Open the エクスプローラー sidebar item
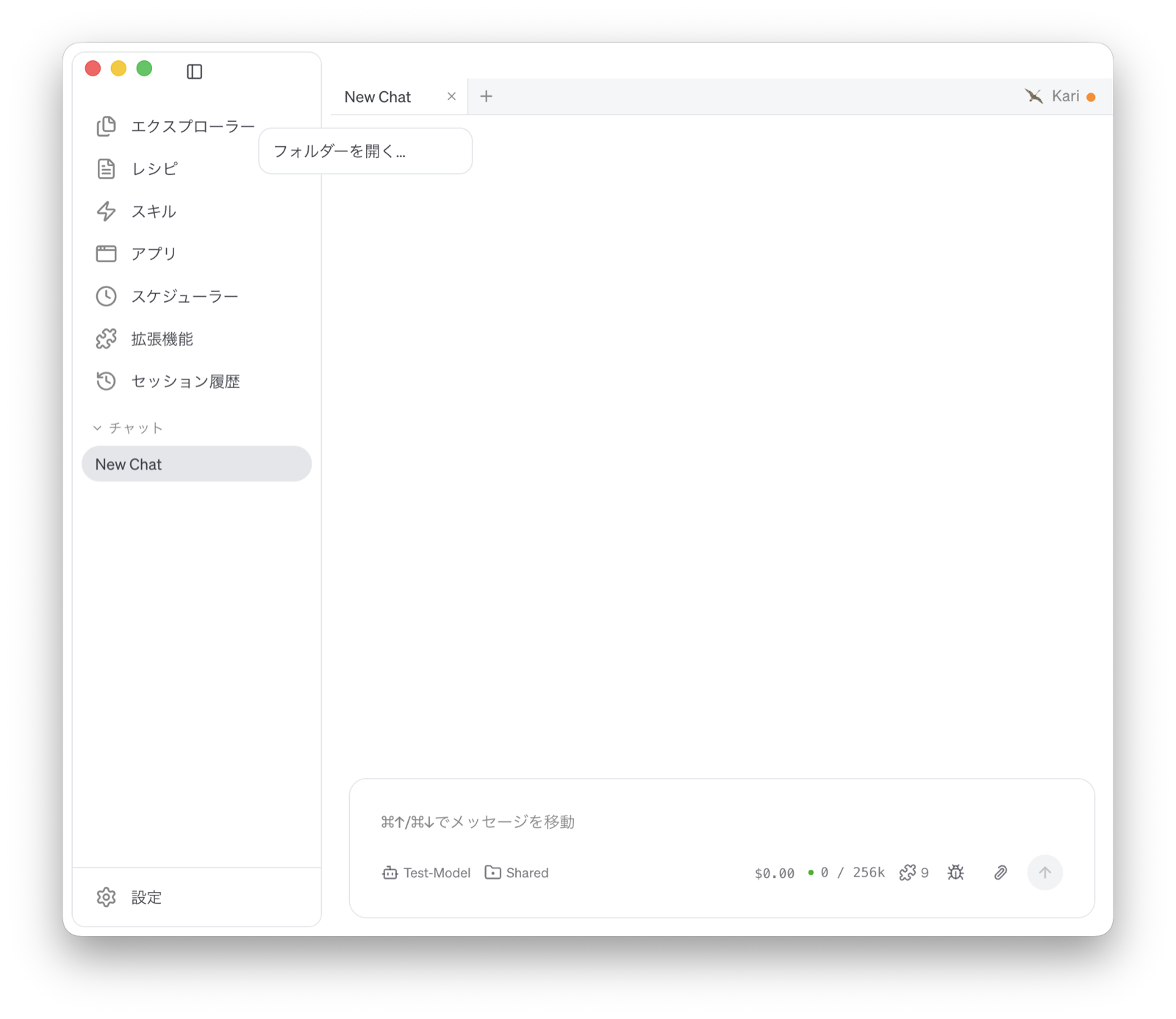 coord(176,126)
